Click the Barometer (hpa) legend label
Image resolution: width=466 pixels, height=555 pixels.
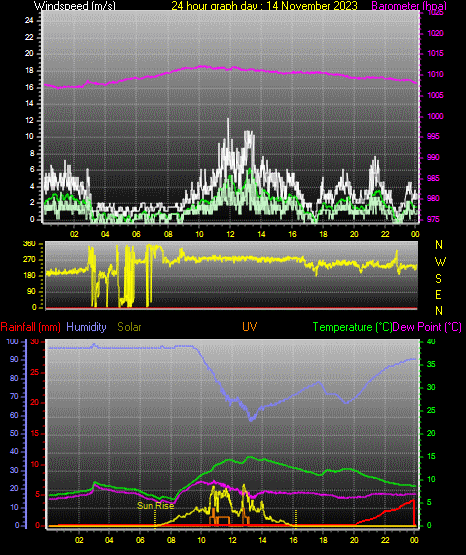tap(409, 6)
